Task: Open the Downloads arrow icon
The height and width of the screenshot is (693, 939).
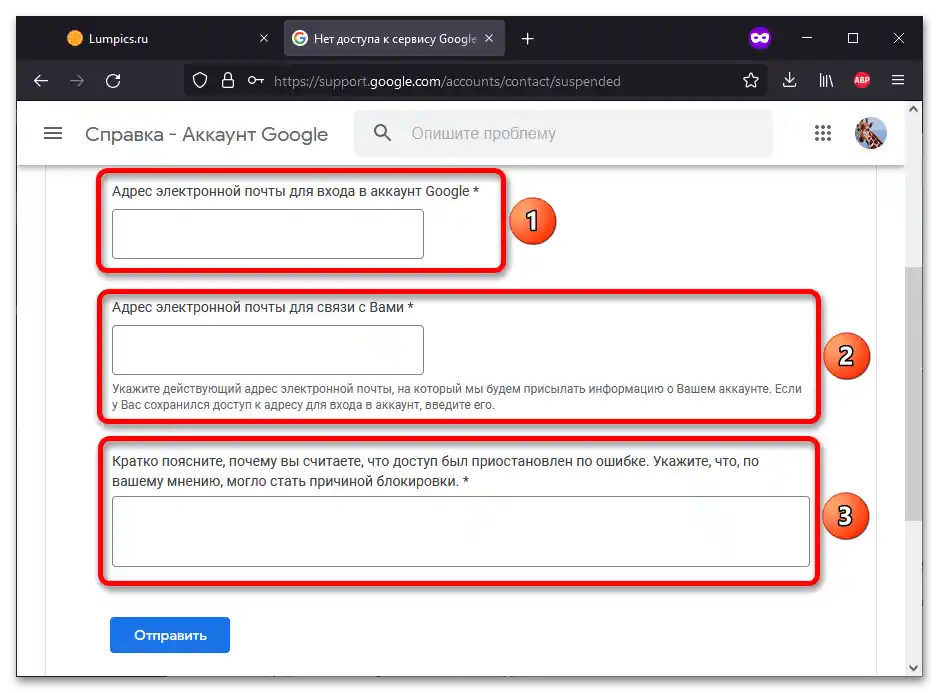Action: coord(789,80)
